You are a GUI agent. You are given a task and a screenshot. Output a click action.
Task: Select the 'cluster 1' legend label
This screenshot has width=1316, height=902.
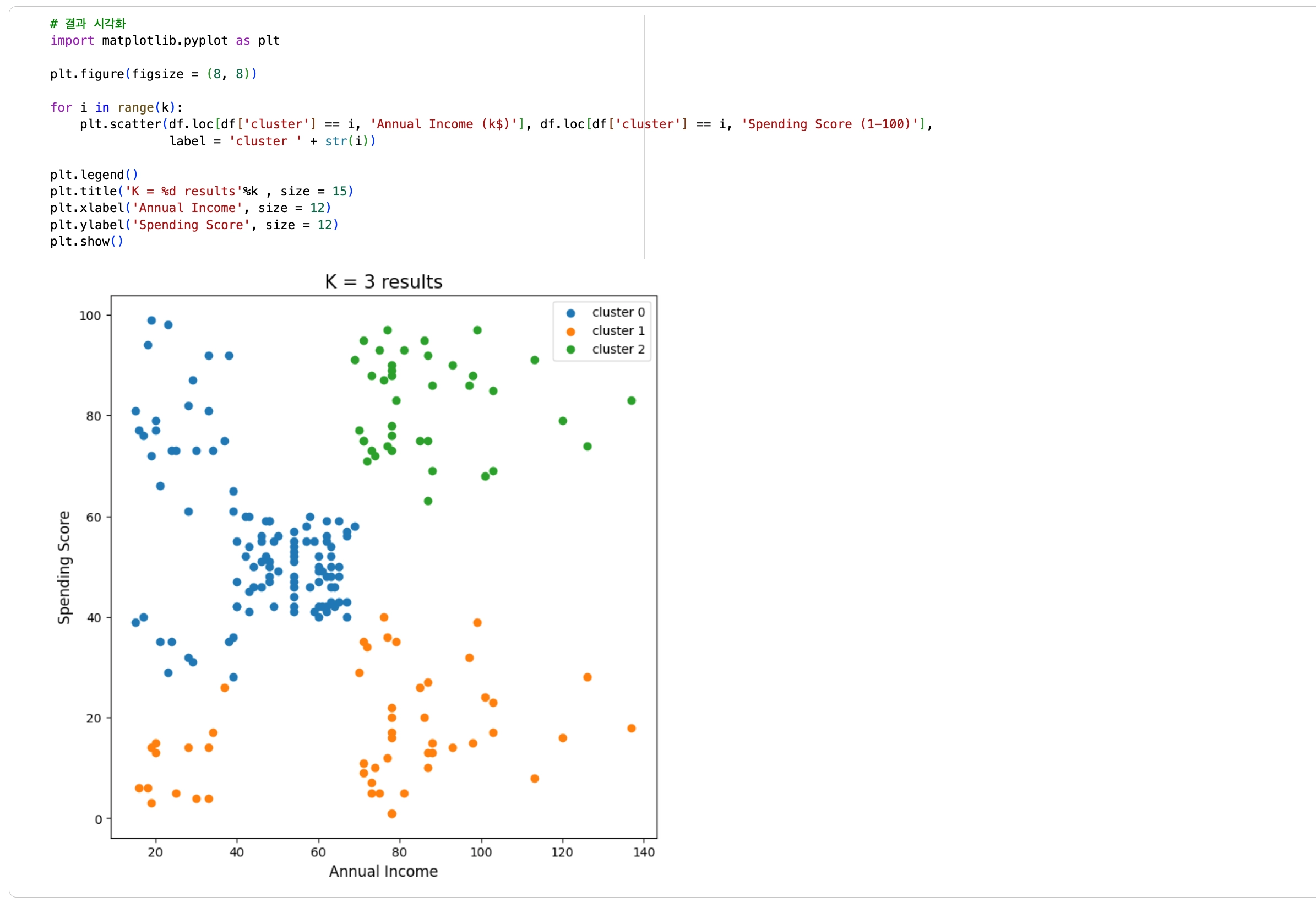pos(618,330)
